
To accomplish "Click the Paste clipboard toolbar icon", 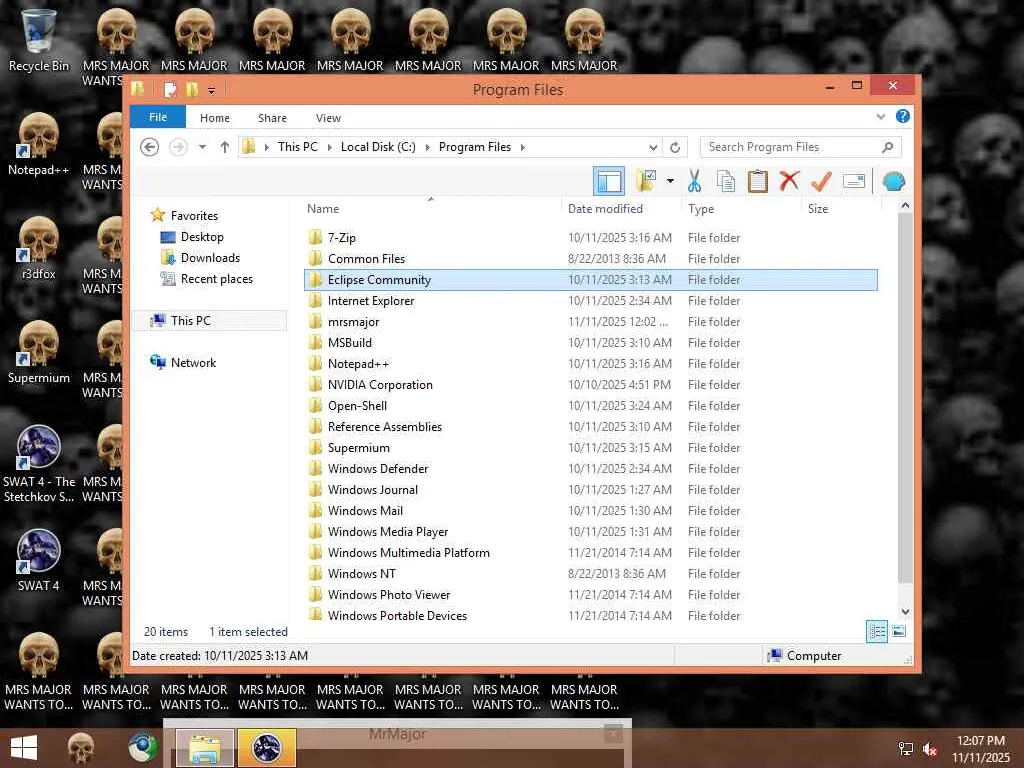I will coord(758,181).
